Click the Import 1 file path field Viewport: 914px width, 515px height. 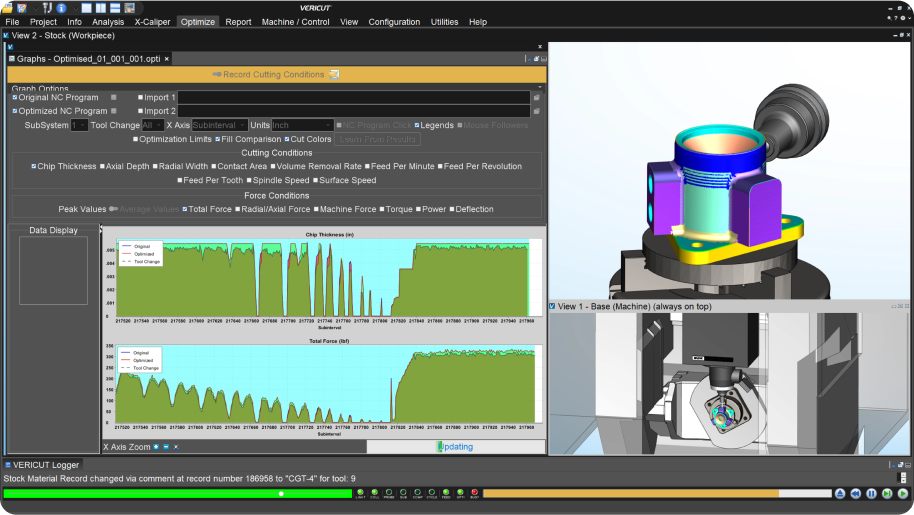353,97
